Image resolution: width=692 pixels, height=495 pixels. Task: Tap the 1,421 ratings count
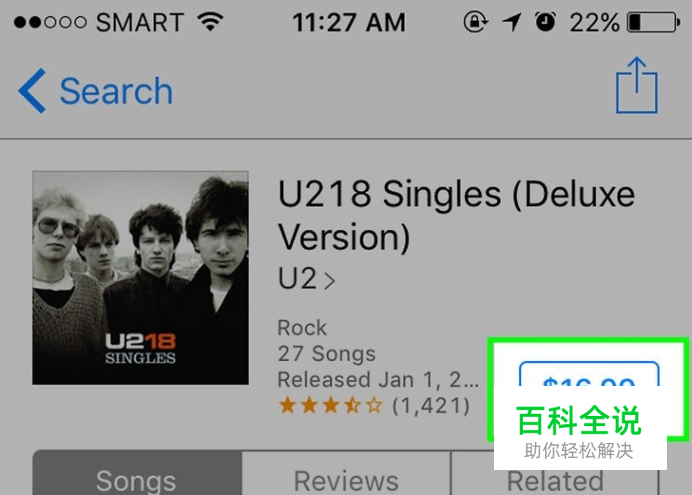pyautogui.click(x=431, y=405)
